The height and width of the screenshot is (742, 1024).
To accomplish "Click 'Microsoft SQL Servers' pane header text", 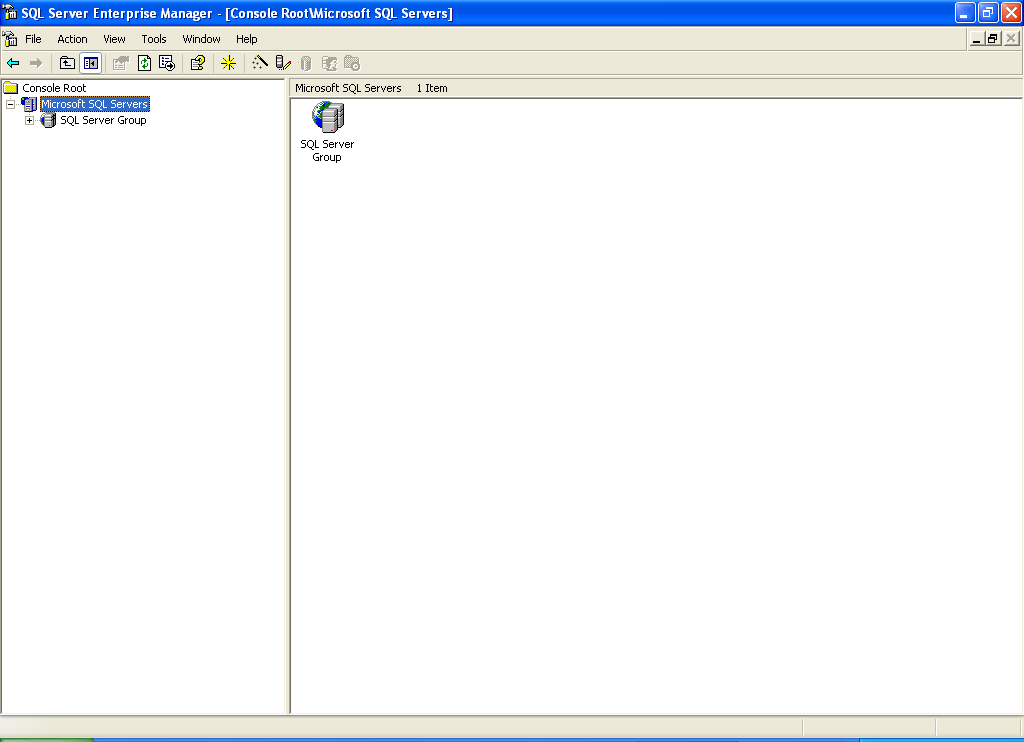I will (348, 88).
